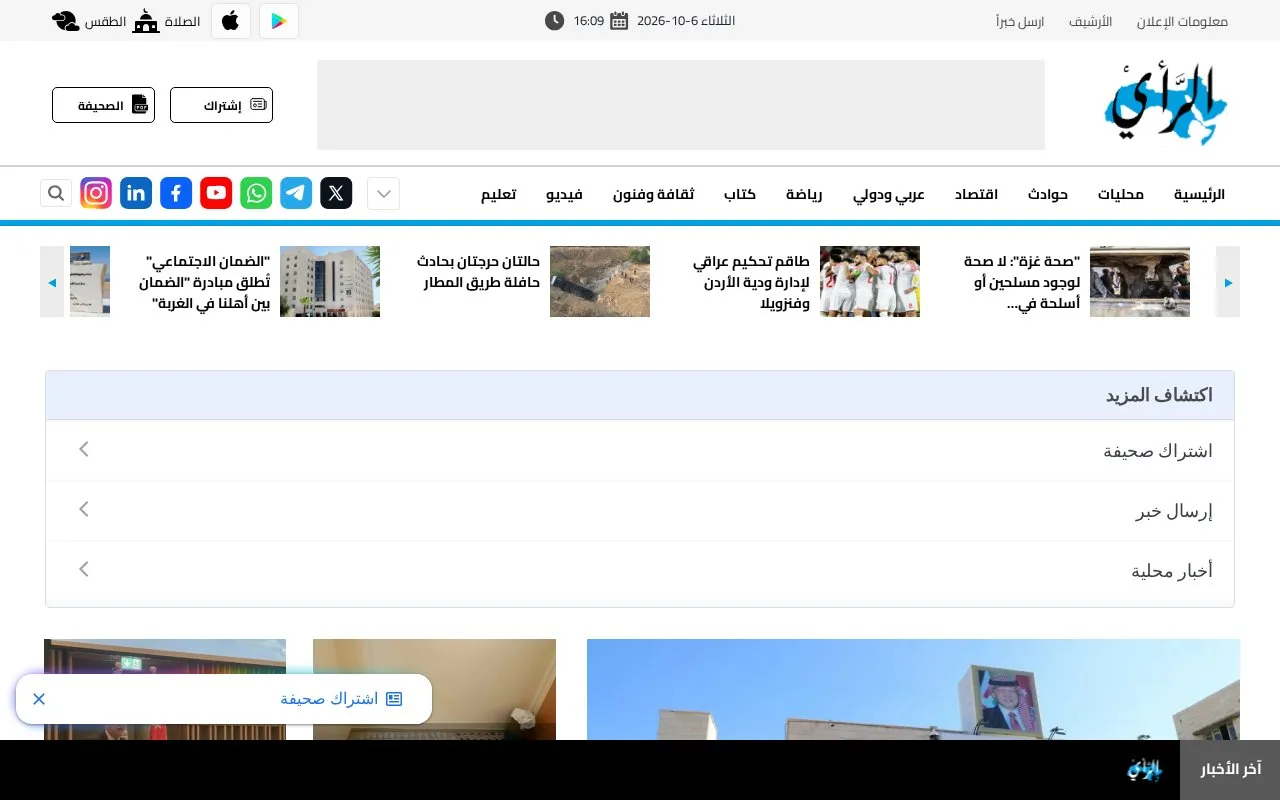Screen dimensions: 1280x800
Task: Open the Apple App Store link
Action: [x=231, y=21]
